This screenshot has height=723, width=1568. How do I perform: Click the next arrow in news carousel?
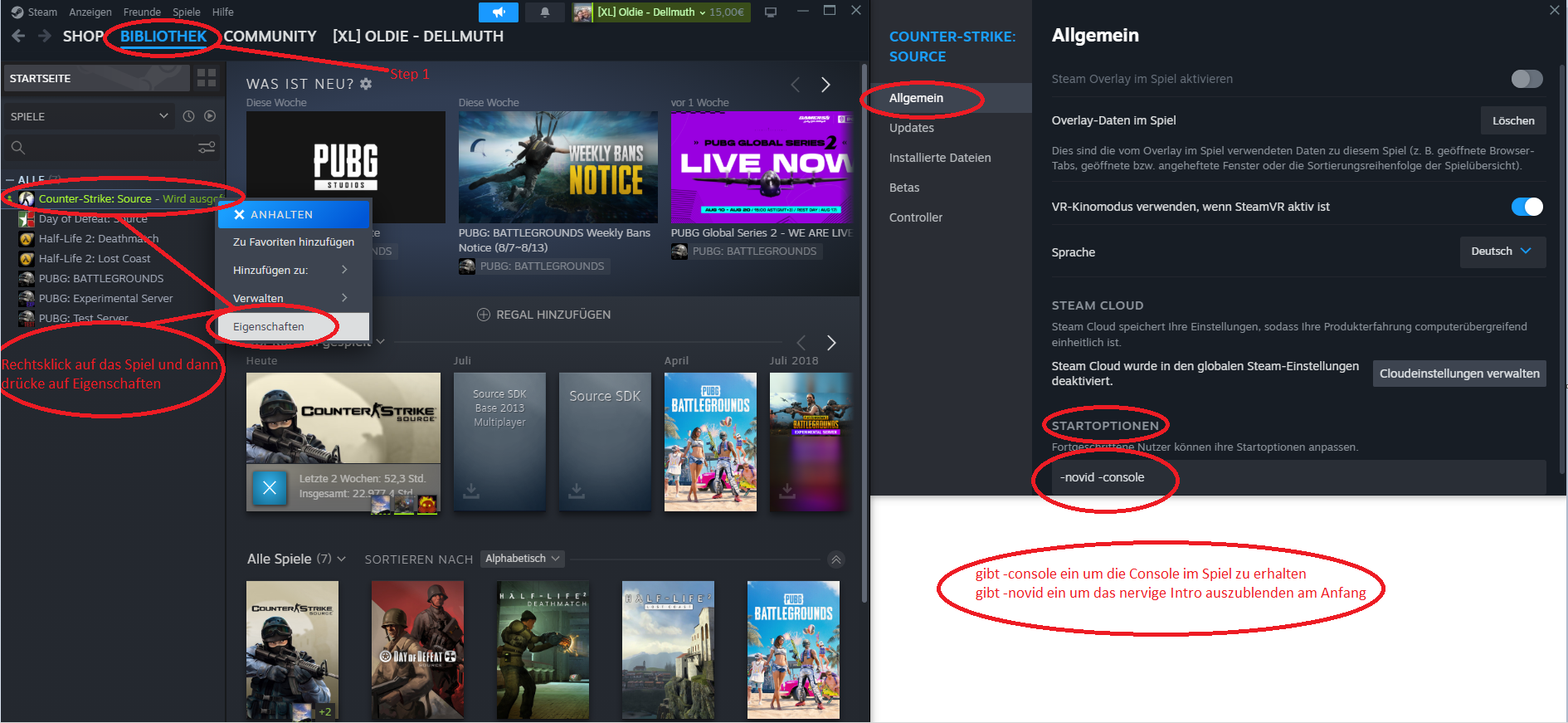pyautogui.click(x=825, y=85)
